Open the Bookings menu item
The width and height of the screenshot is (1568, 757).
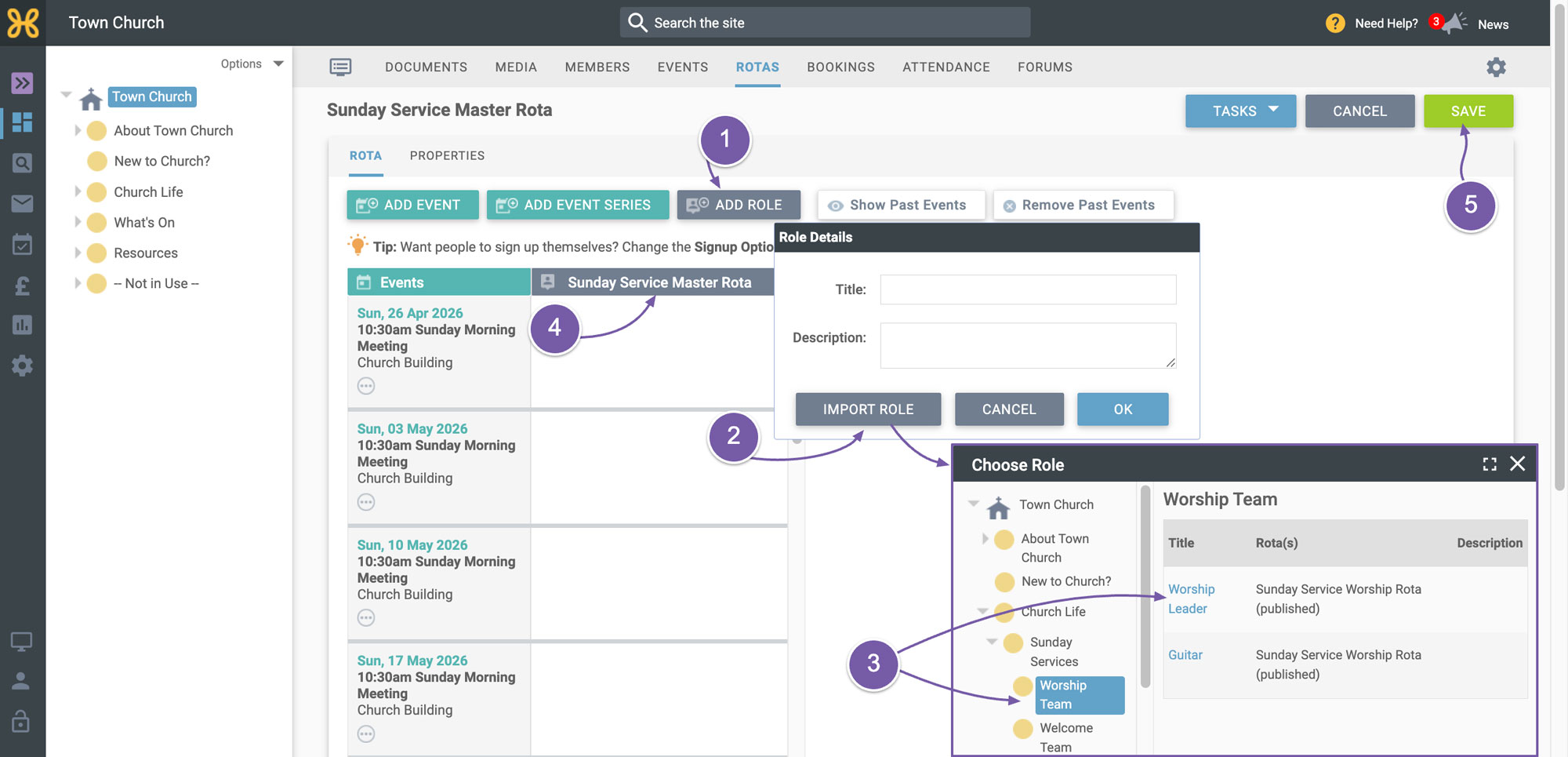pyautogui.click(x=840, y=67)
